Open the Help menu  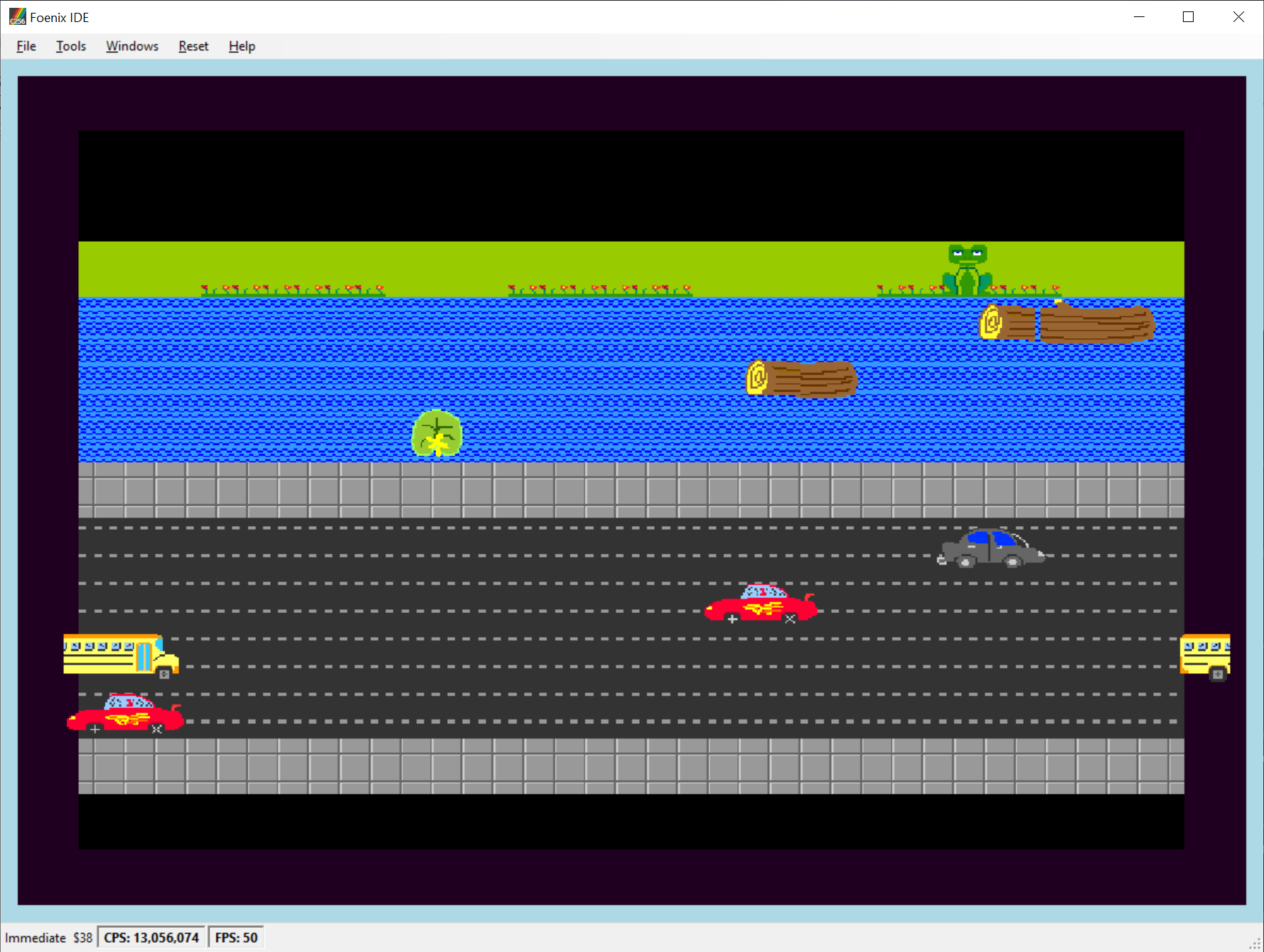(242, 46)
